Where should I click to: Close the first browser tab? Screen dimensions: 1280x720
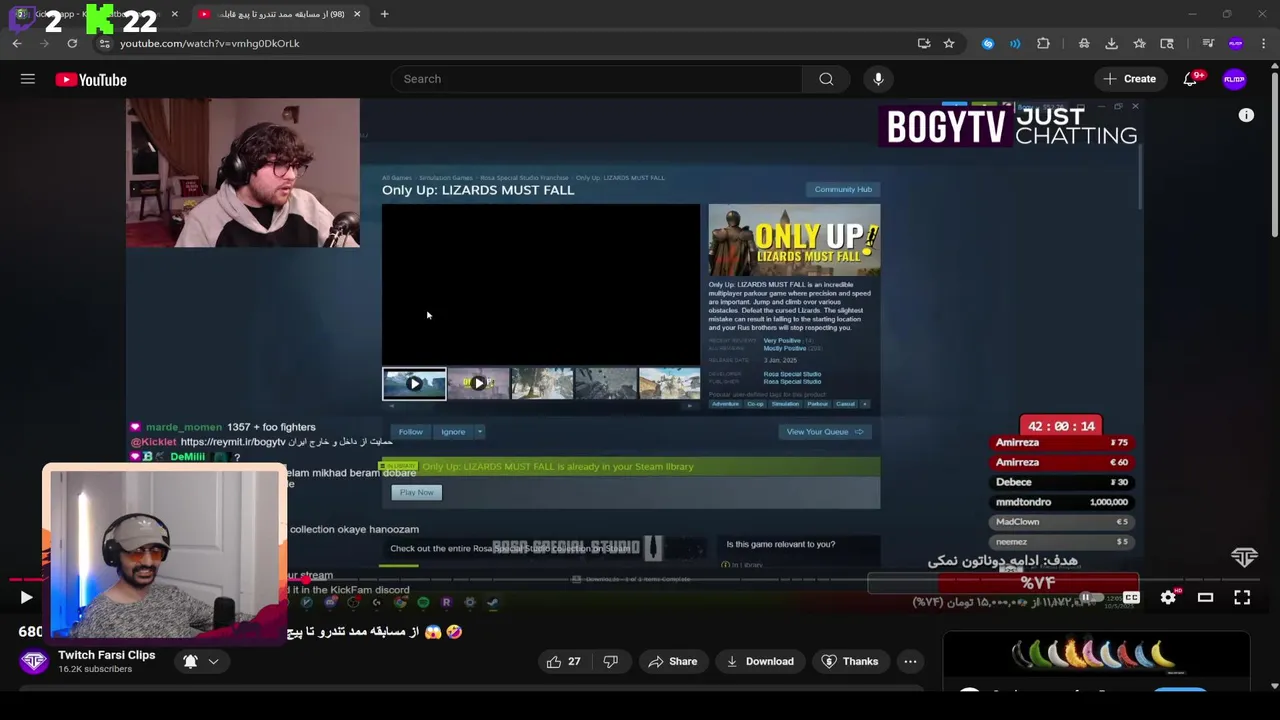(x=174, y=14)
